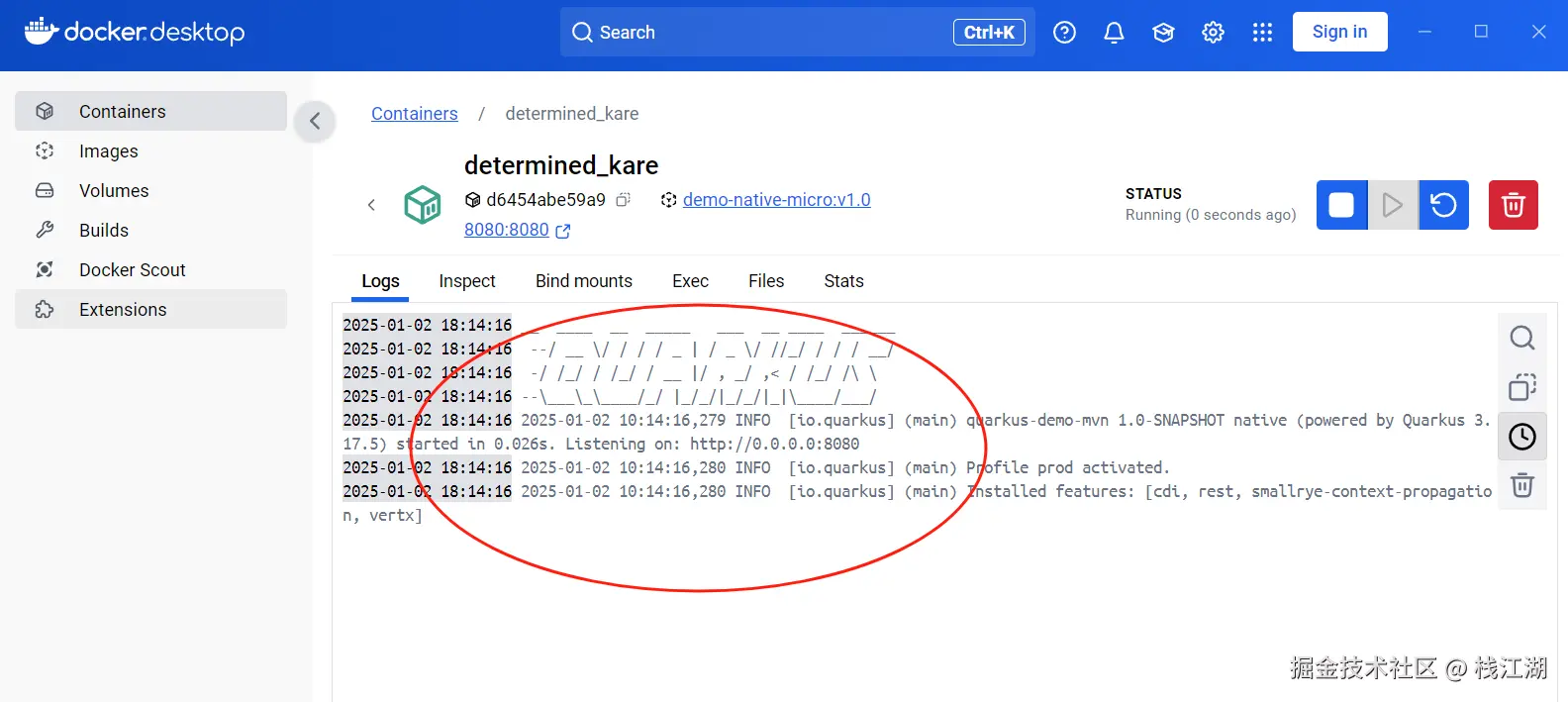Open the demo-native-micro:v1.0 image link
This screenshot has height=702, width=1568.
point(777,200)
